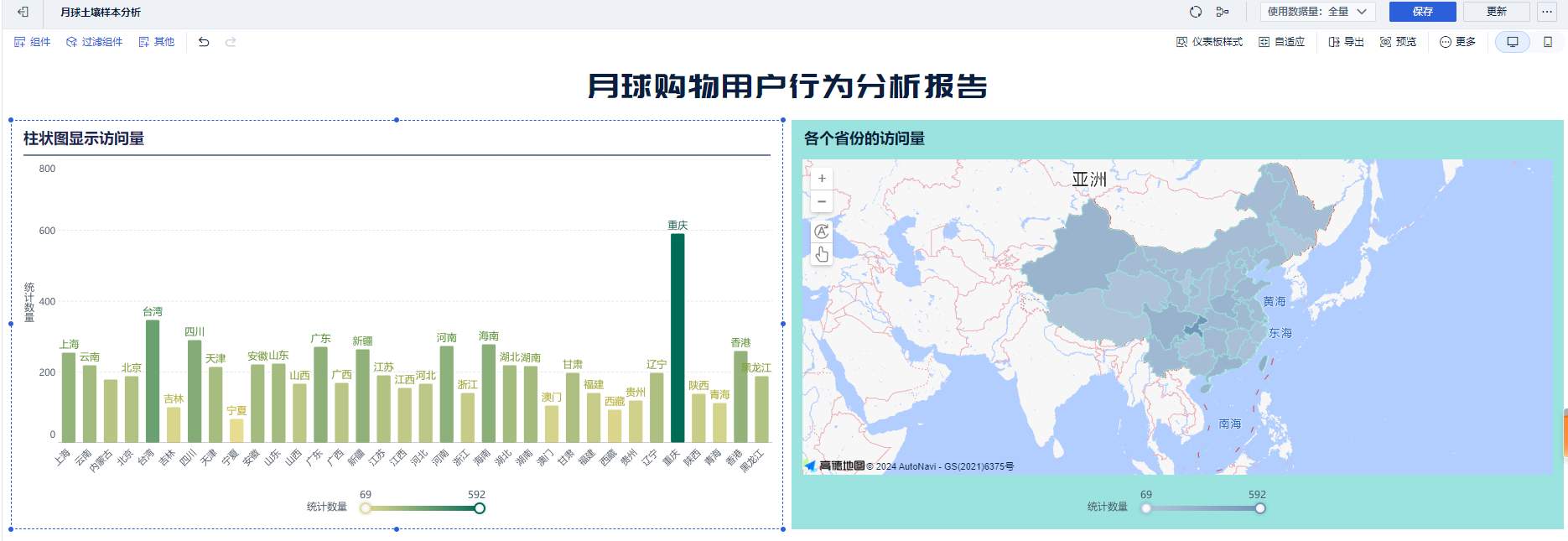Click the undo arrow icon
Viewport: 1568px width, 541px height.
click(204, 42)
